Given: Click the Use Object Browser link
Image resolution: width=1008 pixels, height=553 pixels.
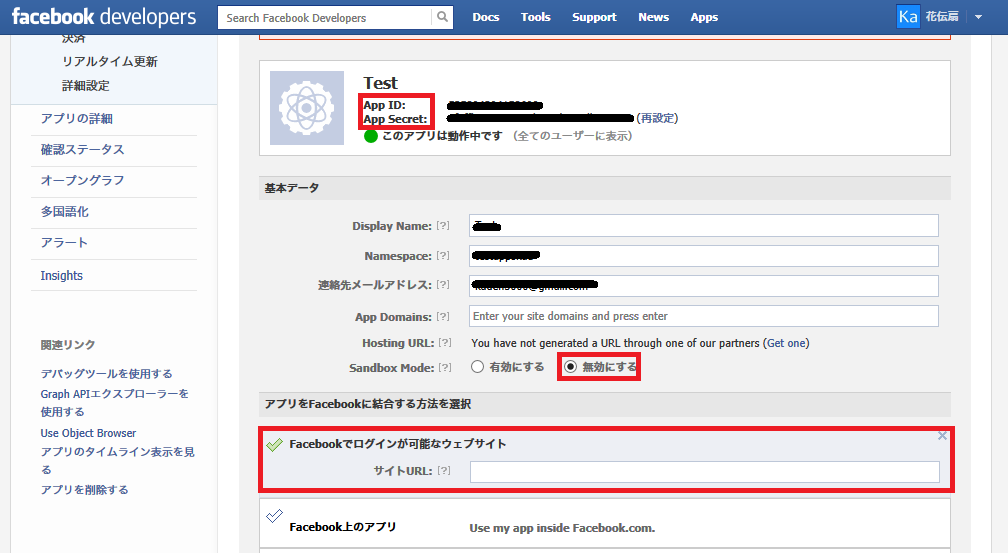Looking at the screenshot, I should click(x=88, y=433).
